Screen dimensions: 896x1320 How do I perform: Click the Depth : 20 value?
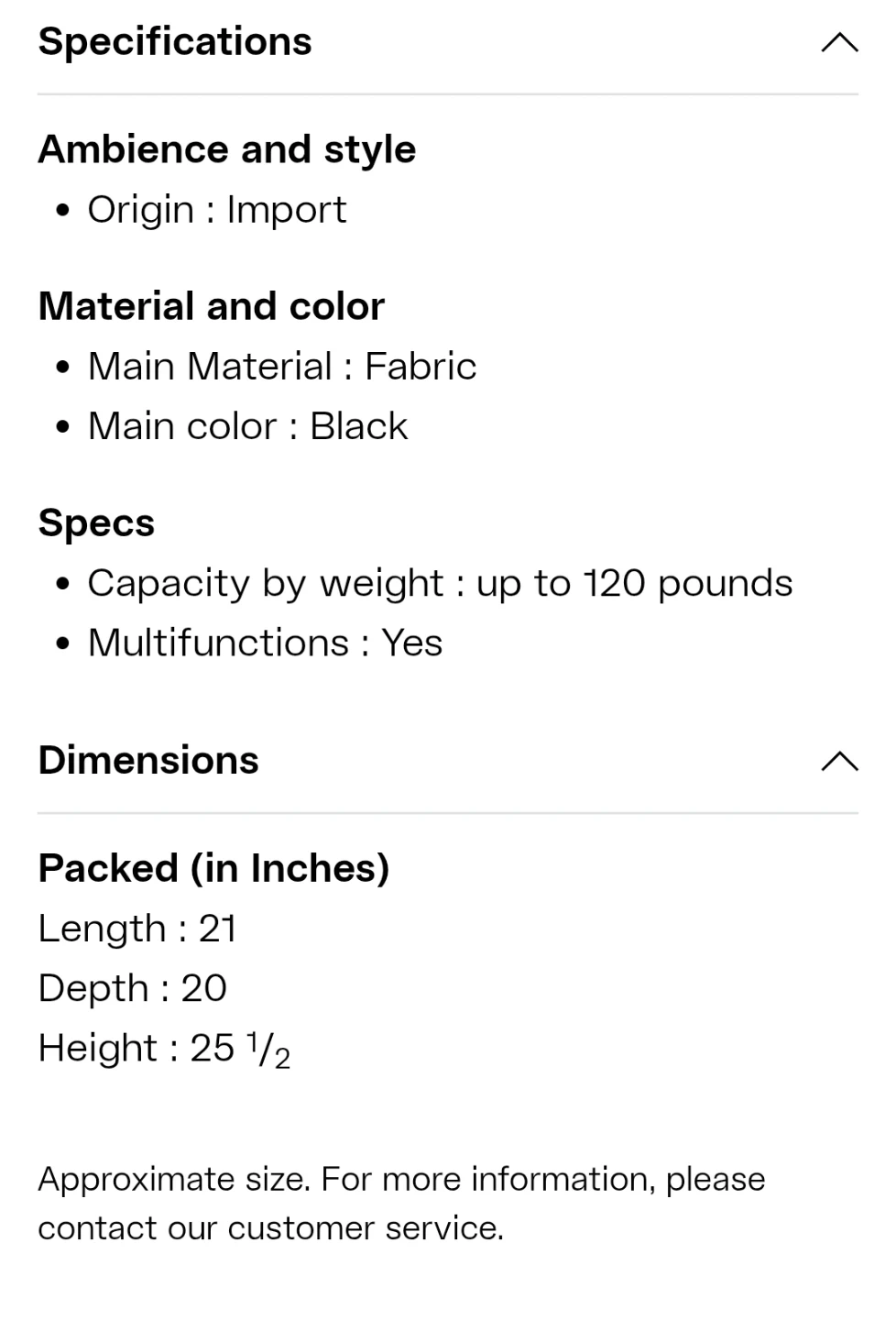coord(132,988)
